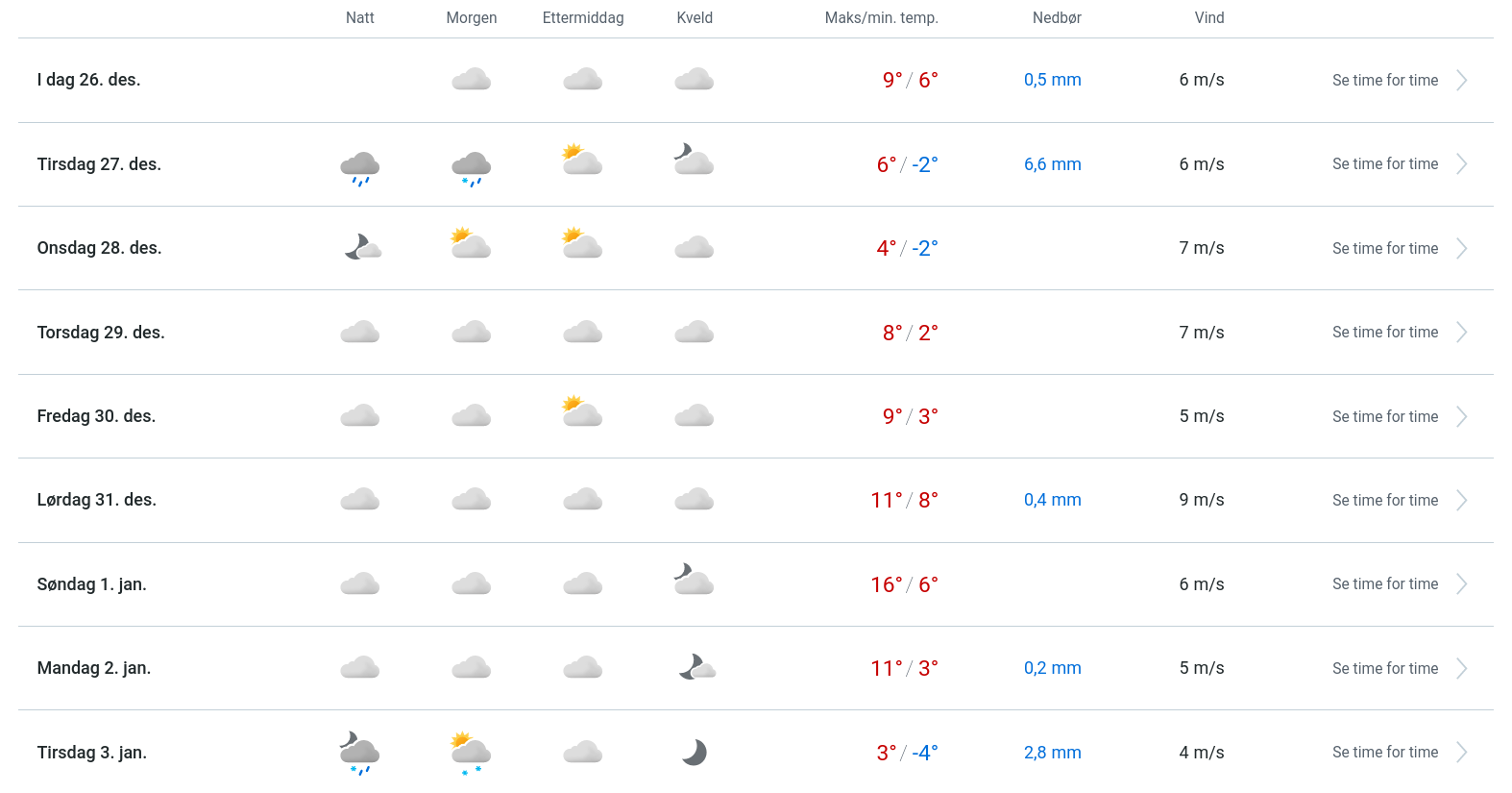Expand chevron arrow for Torsdag 29. des.
This screenshot has width=1512, height=793.
pos(1461,333)
